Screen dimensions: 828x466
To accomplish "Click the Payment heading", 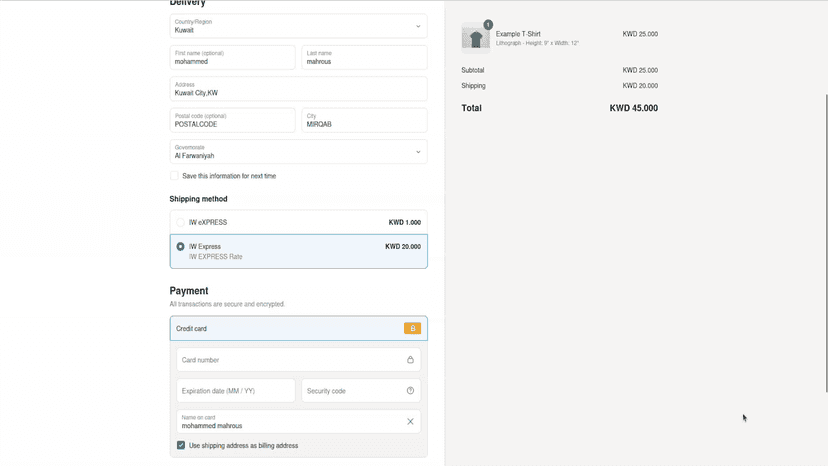I will pos(189,291).
